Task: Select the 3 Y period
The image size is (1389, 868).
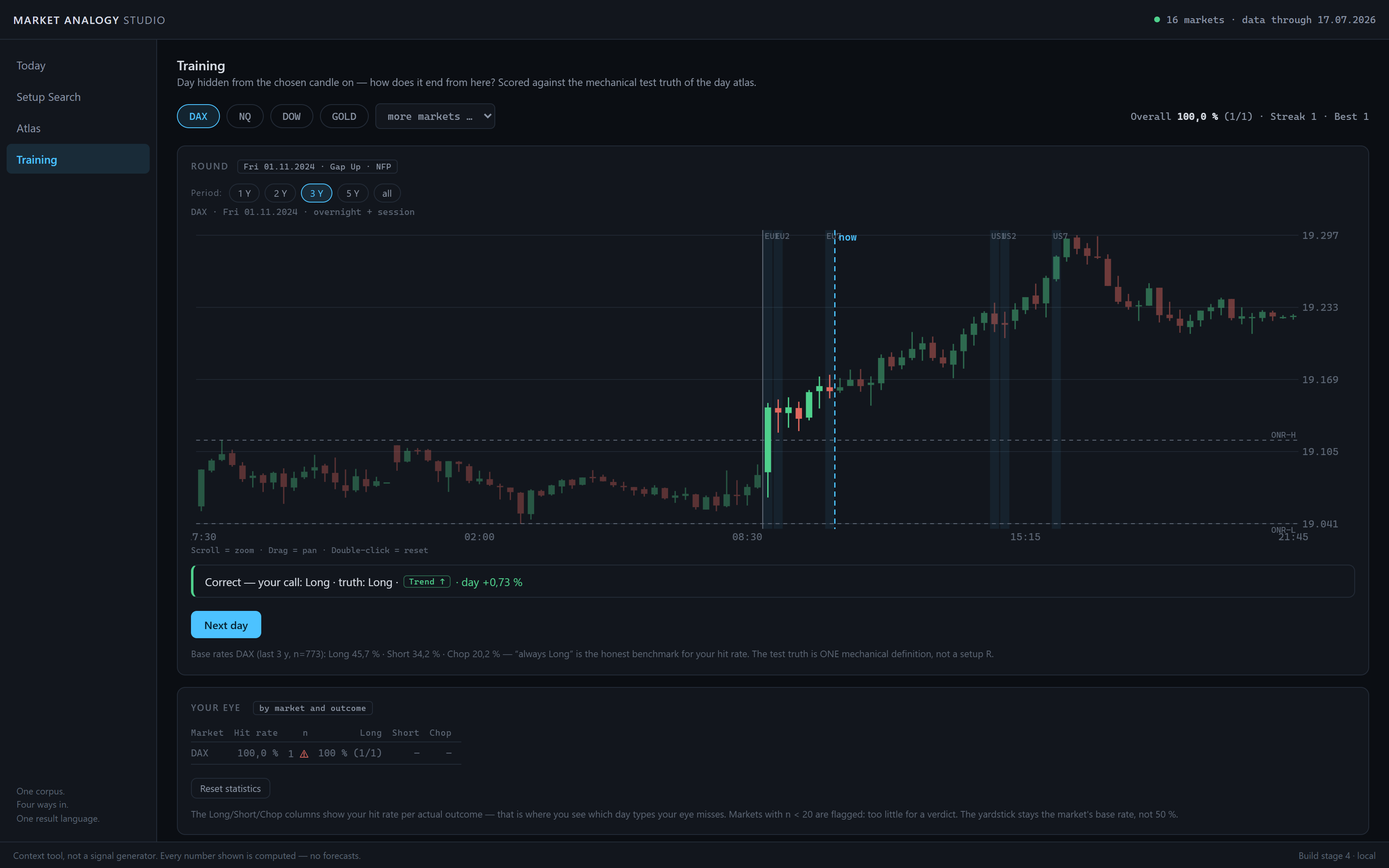Action: point(316,193)
